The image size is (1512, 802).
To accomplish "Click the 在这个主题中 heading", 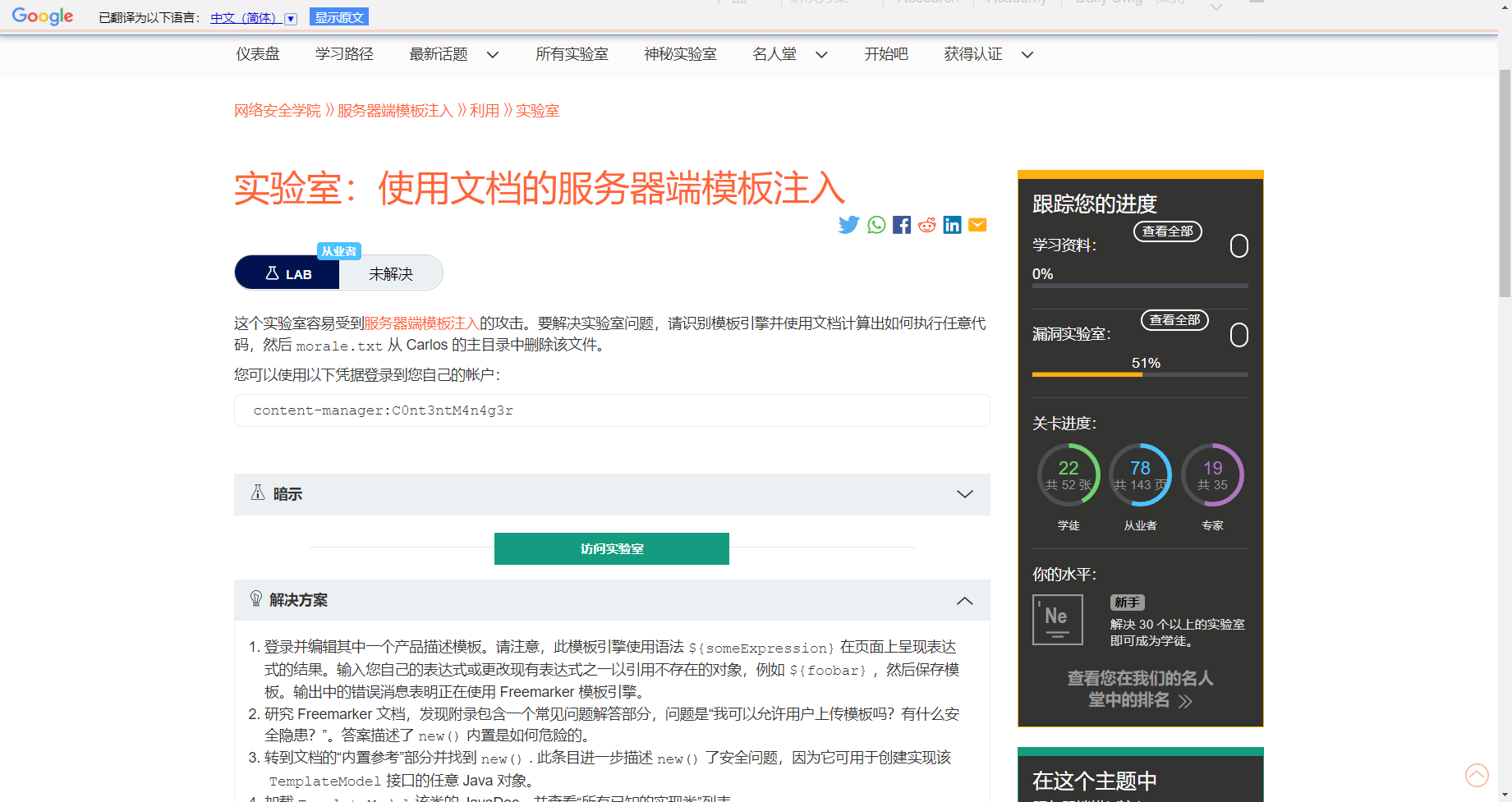I will click(x=1095, y=781).
